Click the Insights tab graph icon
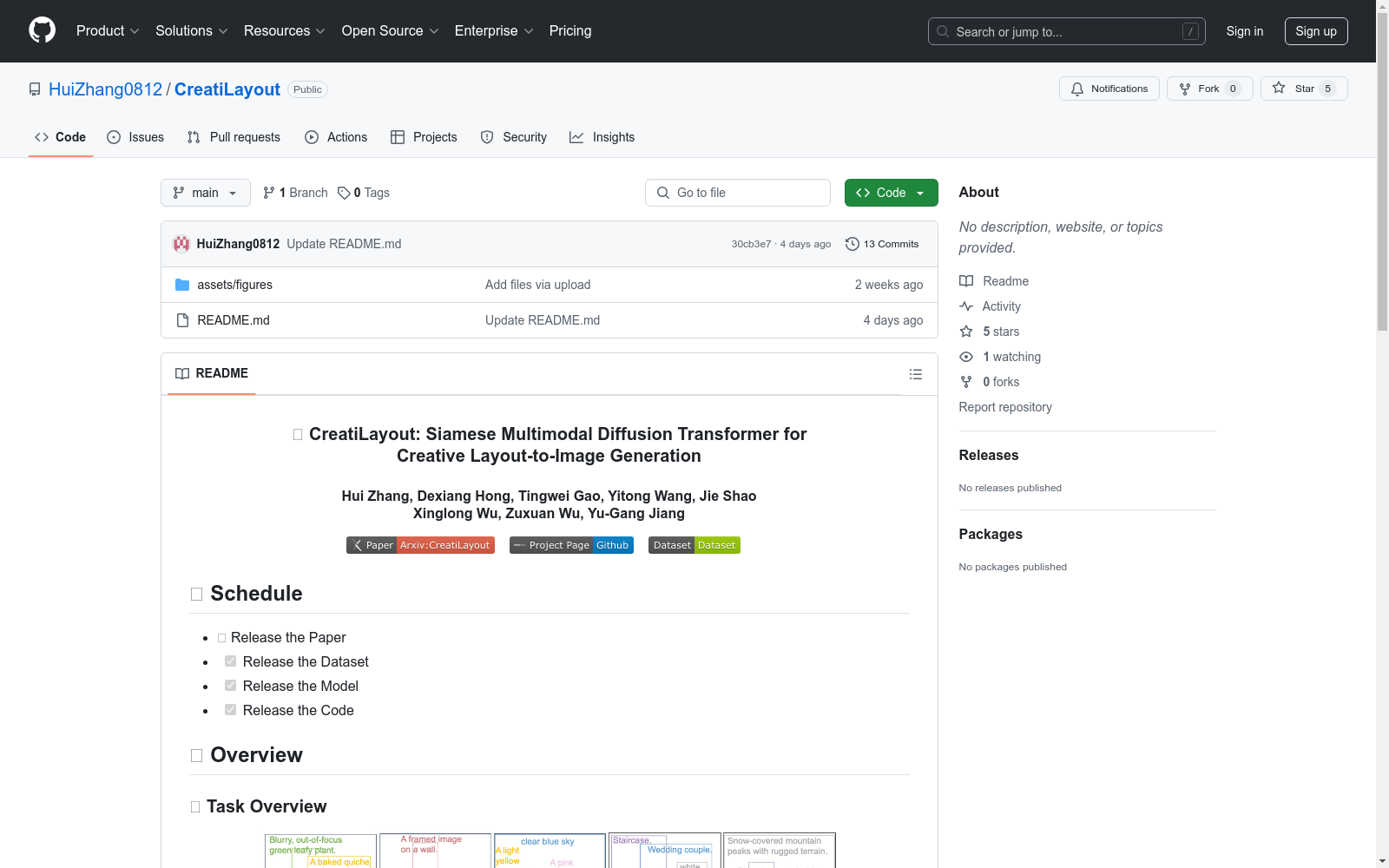Viewport: 1389px width, 868px height. 576,137
